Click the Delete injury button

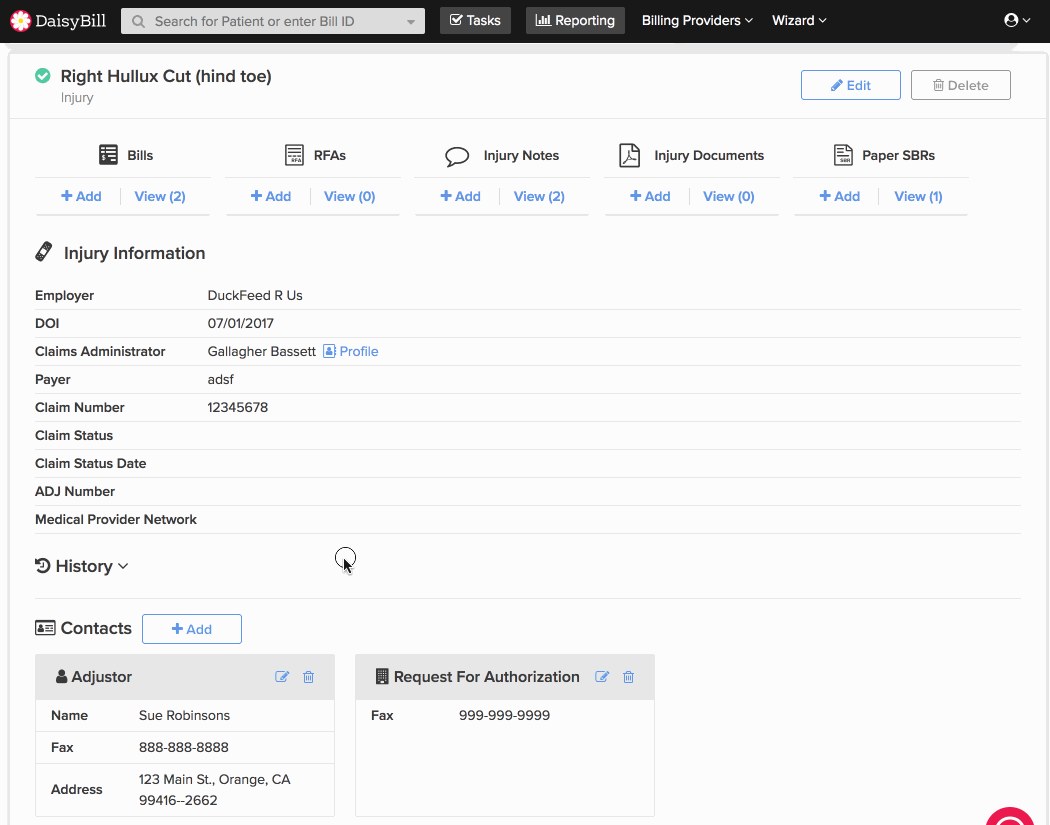tap(960, 85)
